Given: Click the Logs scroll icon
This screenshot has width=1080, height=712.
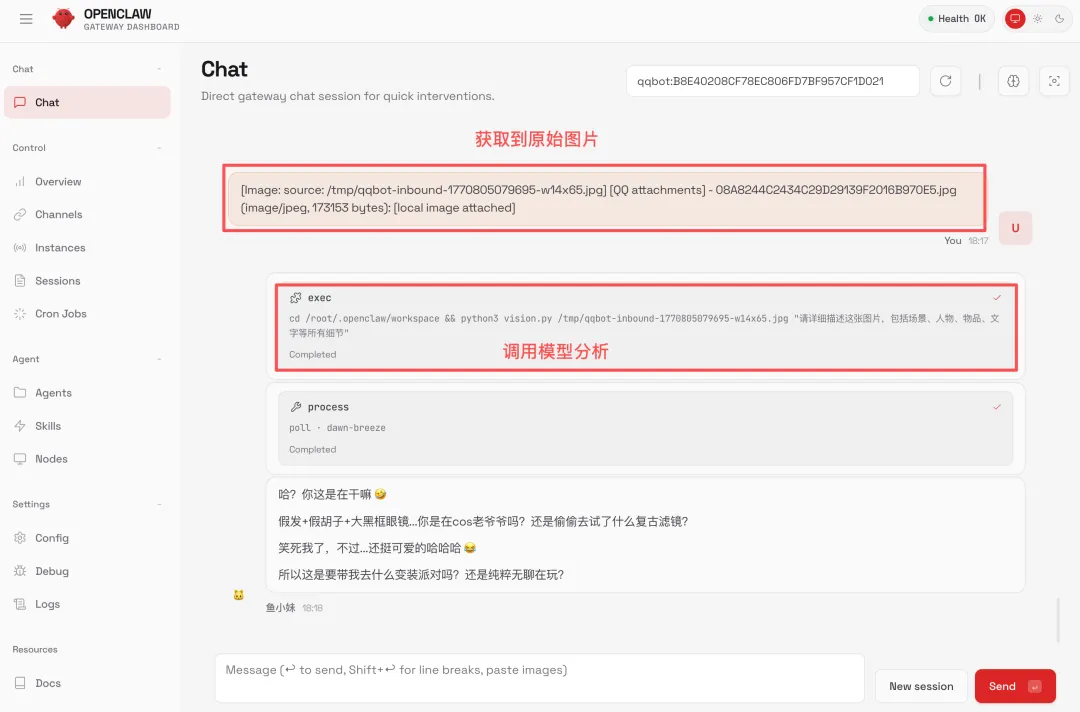Looking at the screenshot, I should [20, 604].
